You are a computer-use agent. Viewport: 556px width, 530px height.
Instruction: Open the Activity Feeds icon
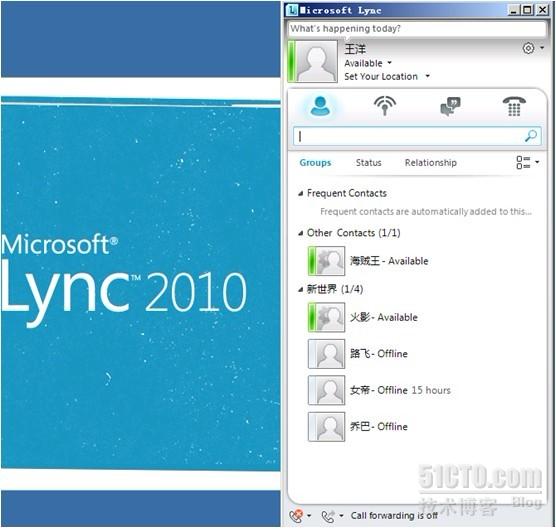coord(385,106)
